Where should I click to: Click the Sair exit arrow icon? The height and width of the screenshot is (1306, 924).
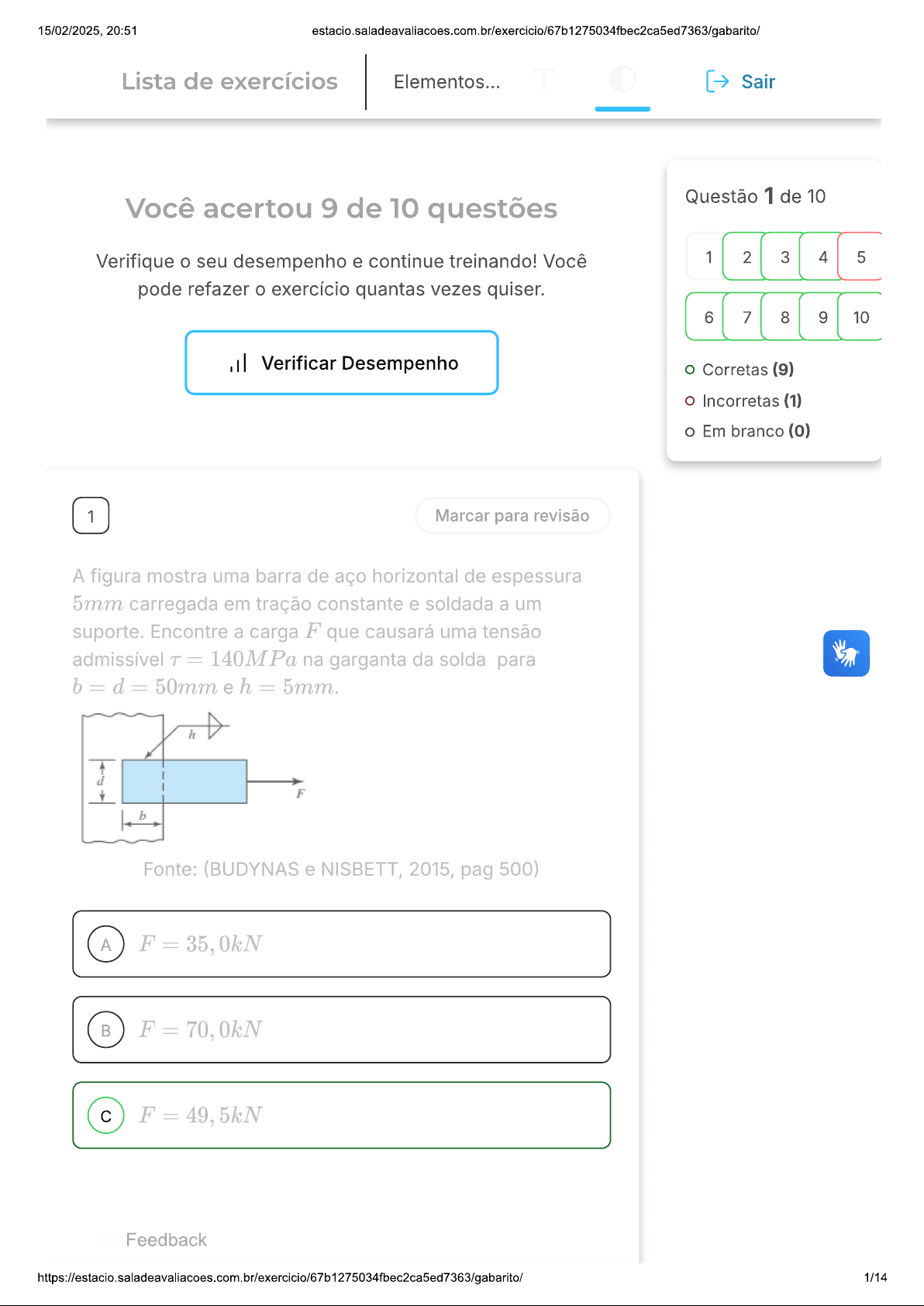tap(717, 81)
